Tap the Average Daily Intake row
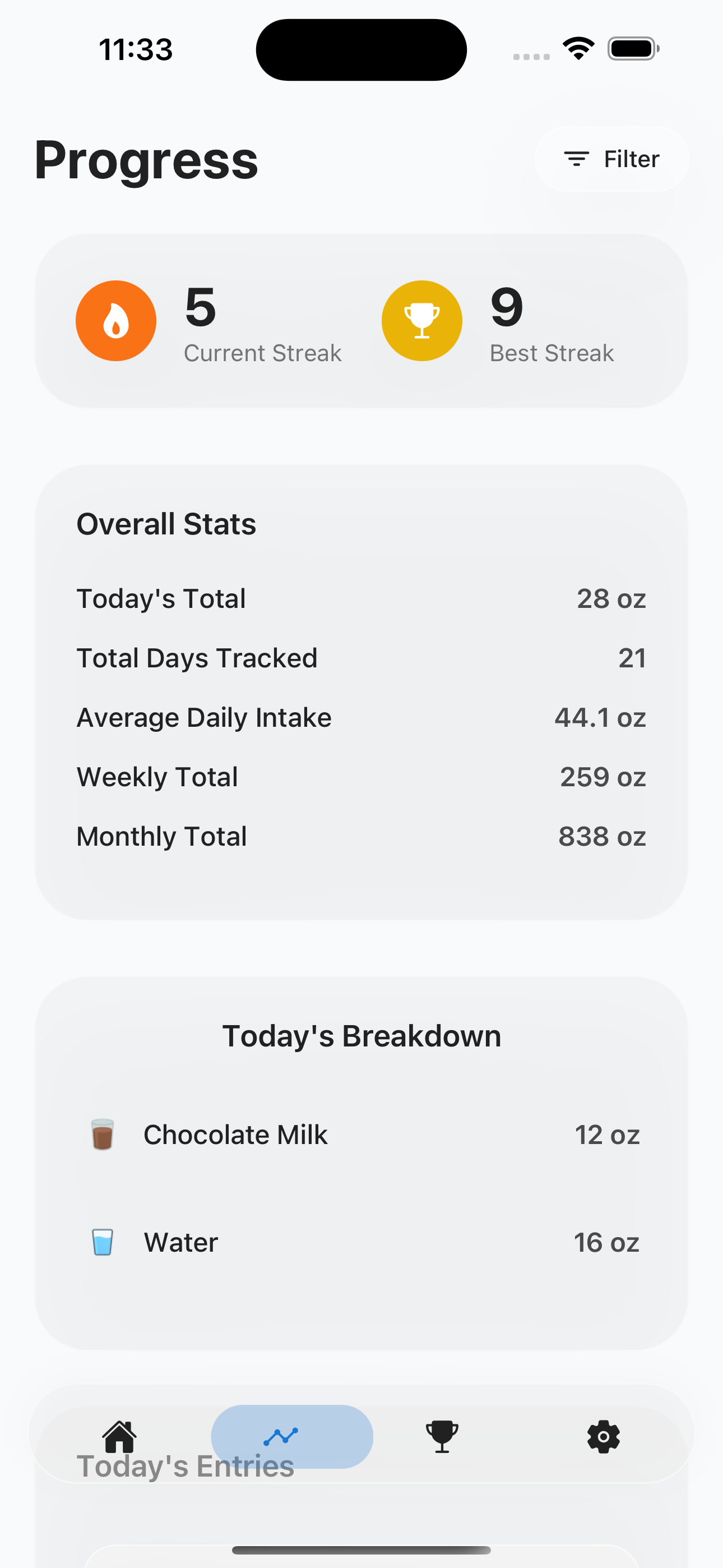 point(361,718)
